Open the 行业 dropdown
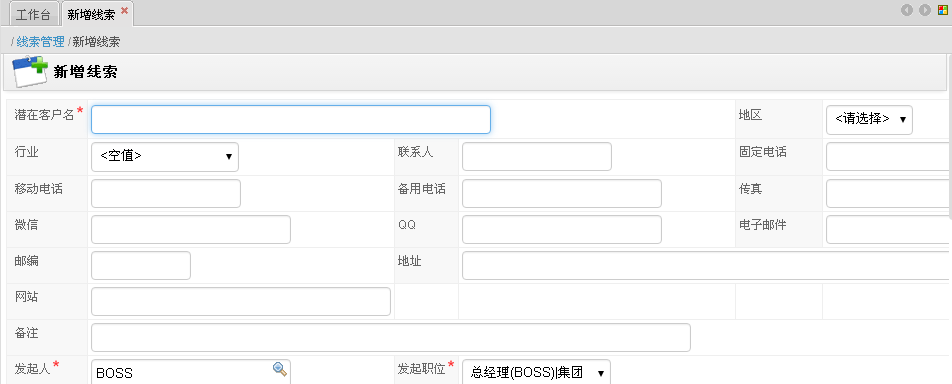The height and width of the screenshot is (384, 952). click(165, 157)
